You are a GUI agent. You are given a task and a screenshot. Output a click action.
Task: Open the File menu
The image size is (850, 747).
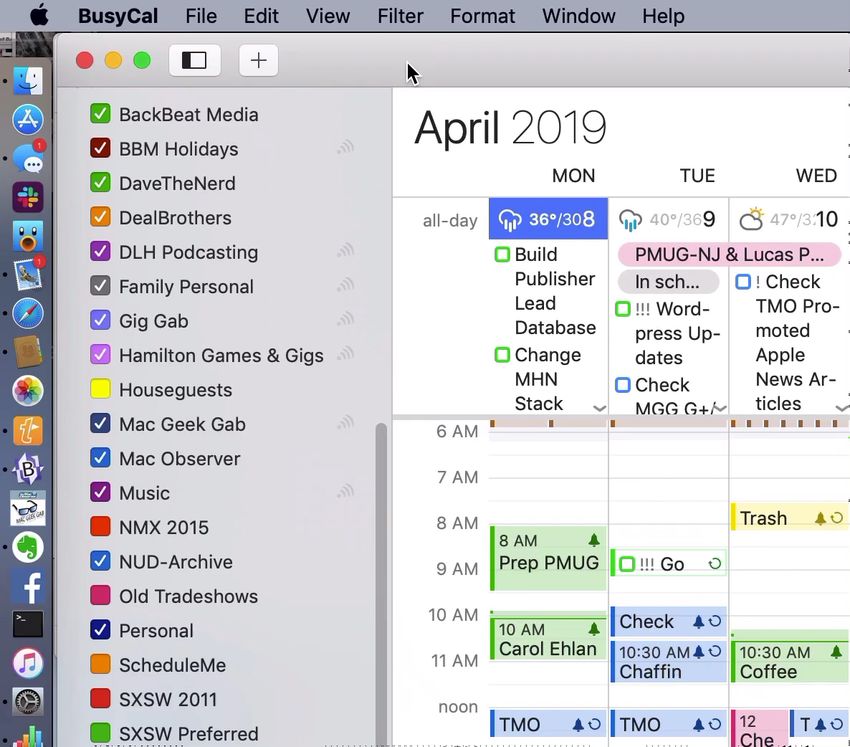(x=201, y=16)
